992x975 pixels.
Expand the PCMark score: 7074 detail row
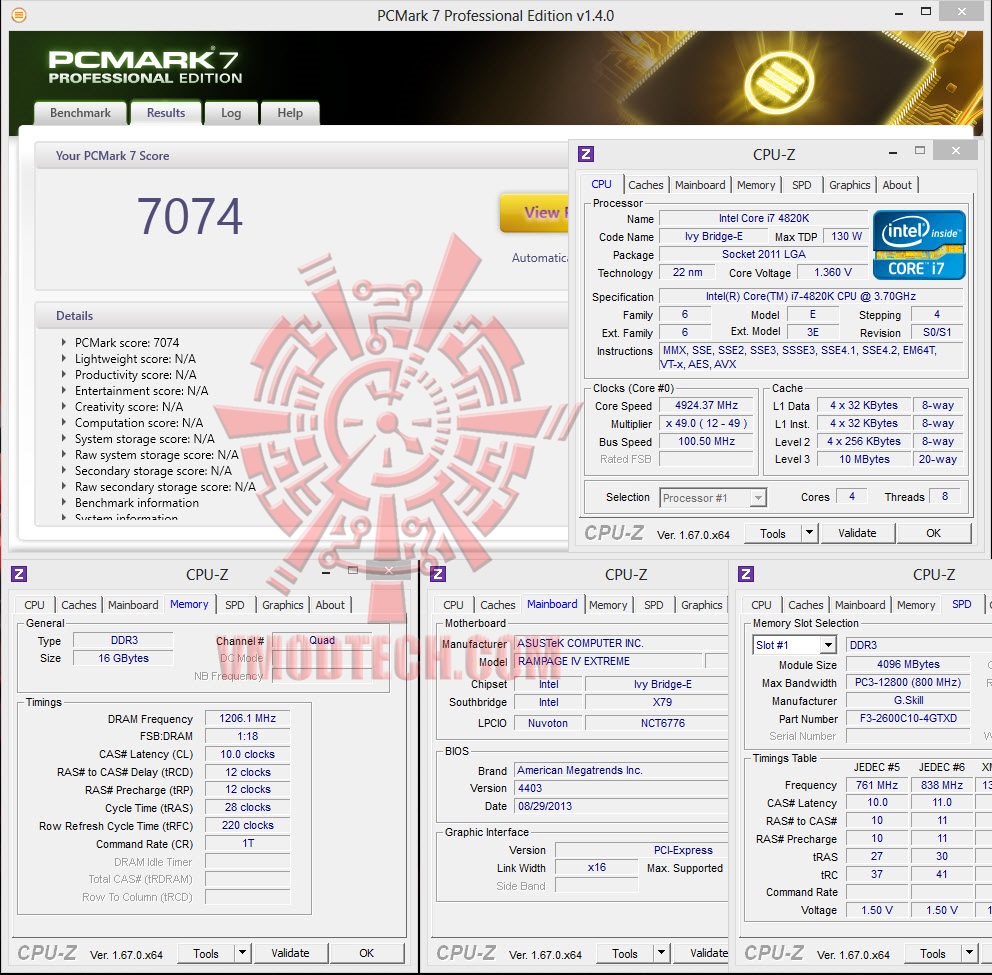(x=63, y=342)
